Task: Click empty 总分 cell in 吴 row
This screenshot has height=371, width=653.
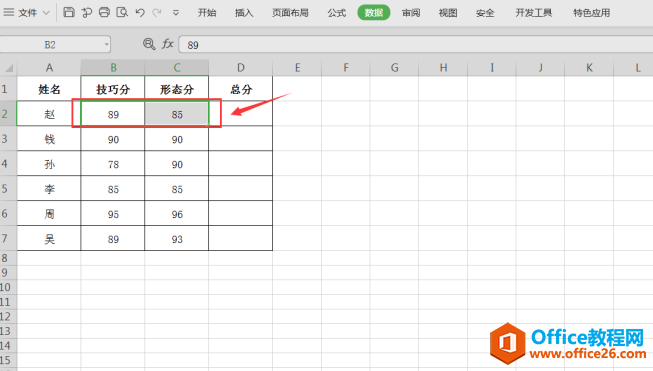Action: coord(241,239)
